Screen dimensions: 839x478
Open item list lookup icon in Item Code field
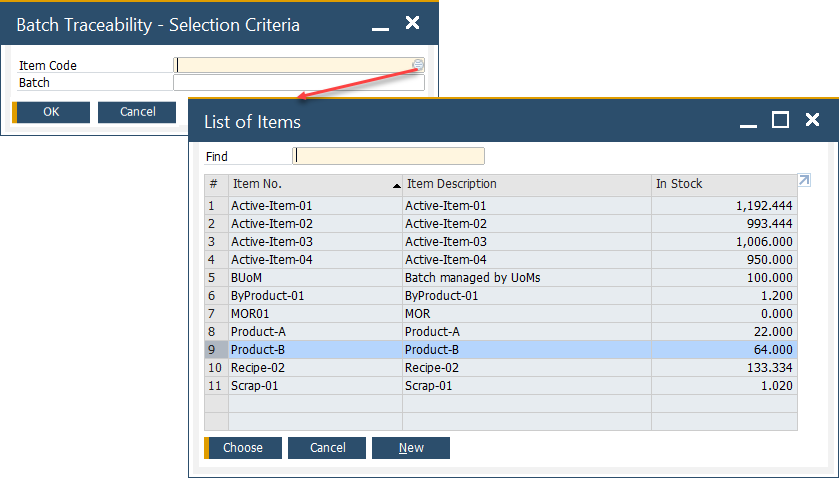coord(418,65)
